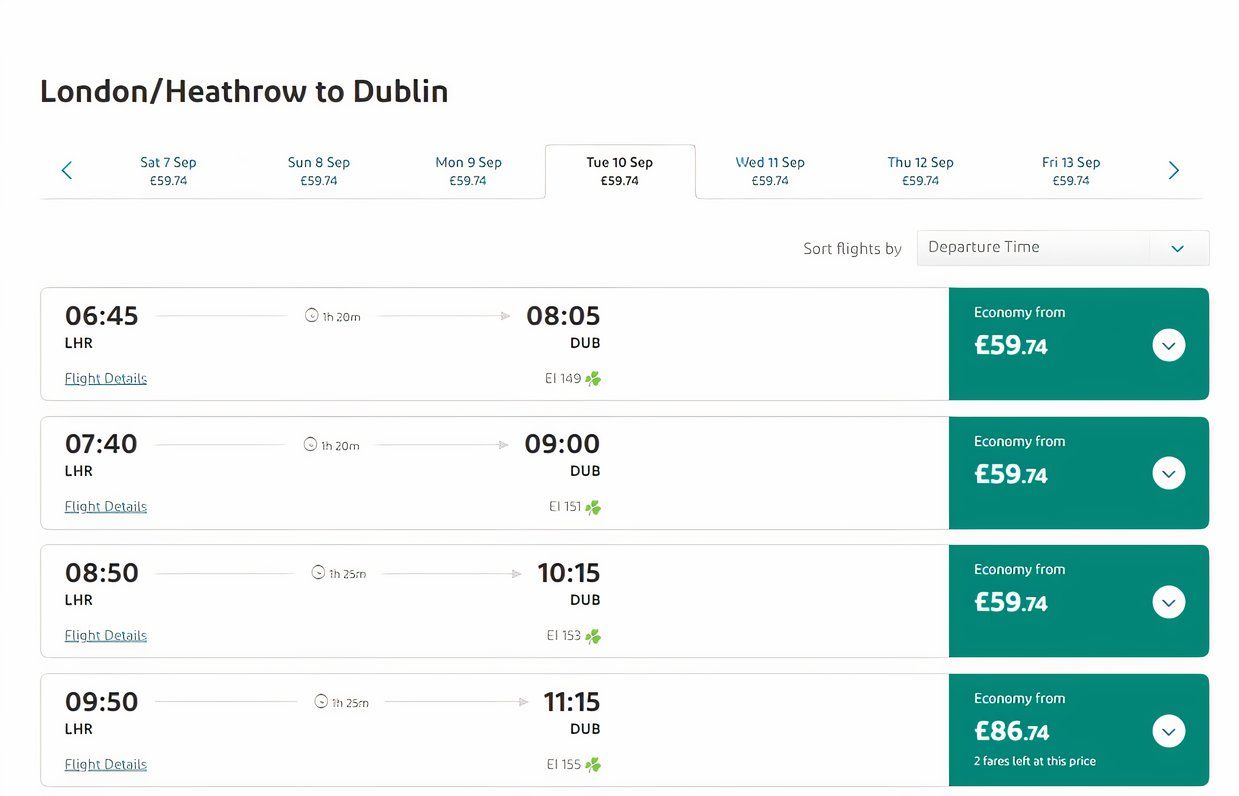Click shamrock icon beside flight EI 151
This screenshot has height=796, width=1239.
(x=593, y=507)
